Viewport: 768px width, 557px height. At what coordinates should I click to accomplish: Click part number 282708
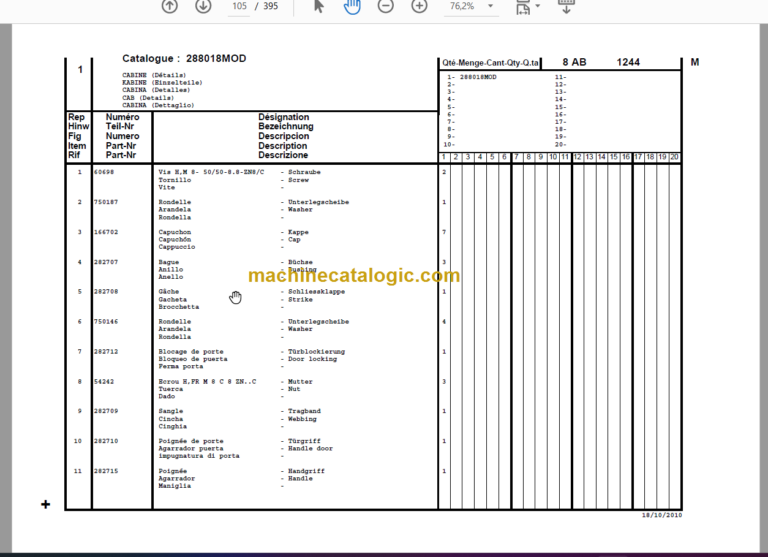click(x=106, y=291)
